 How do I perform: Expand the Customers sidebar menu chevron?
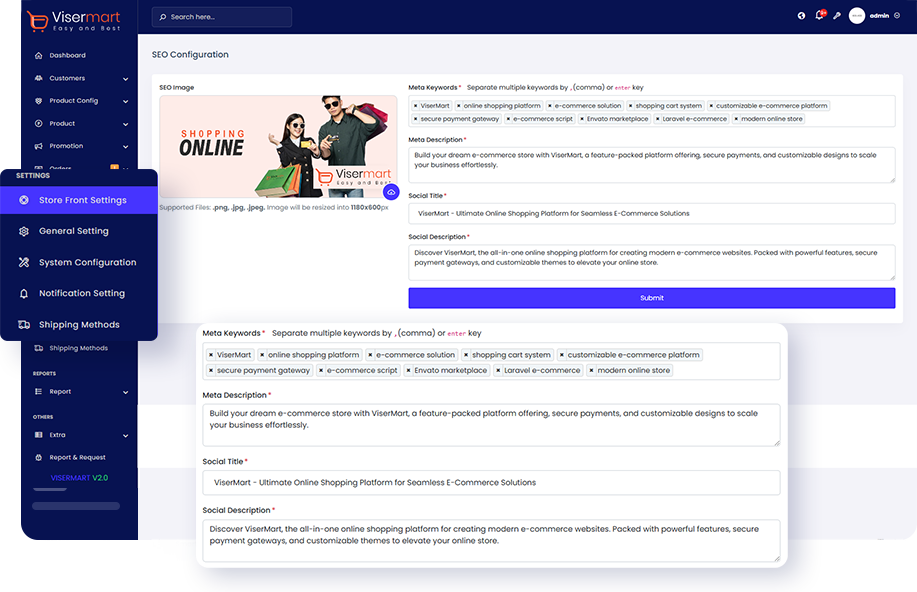tap(126, 79)
